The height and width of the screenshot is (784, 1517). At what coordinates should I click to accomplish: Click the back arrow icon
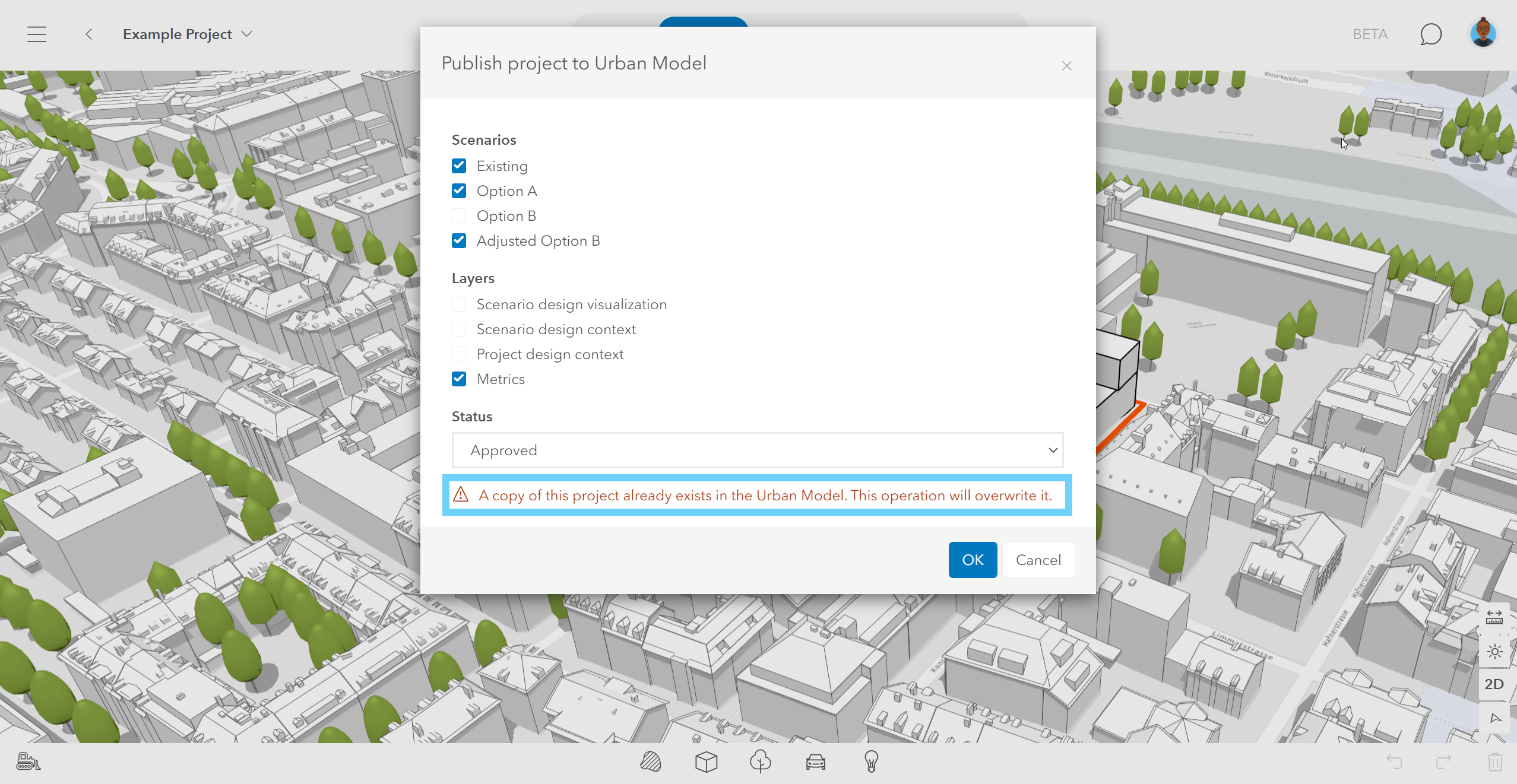(88, 34)
